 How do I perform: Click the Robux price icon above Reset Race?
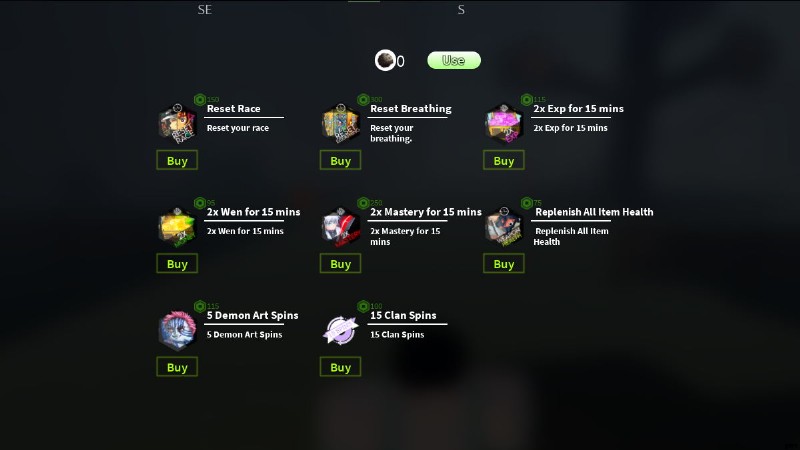click(200, 99)
